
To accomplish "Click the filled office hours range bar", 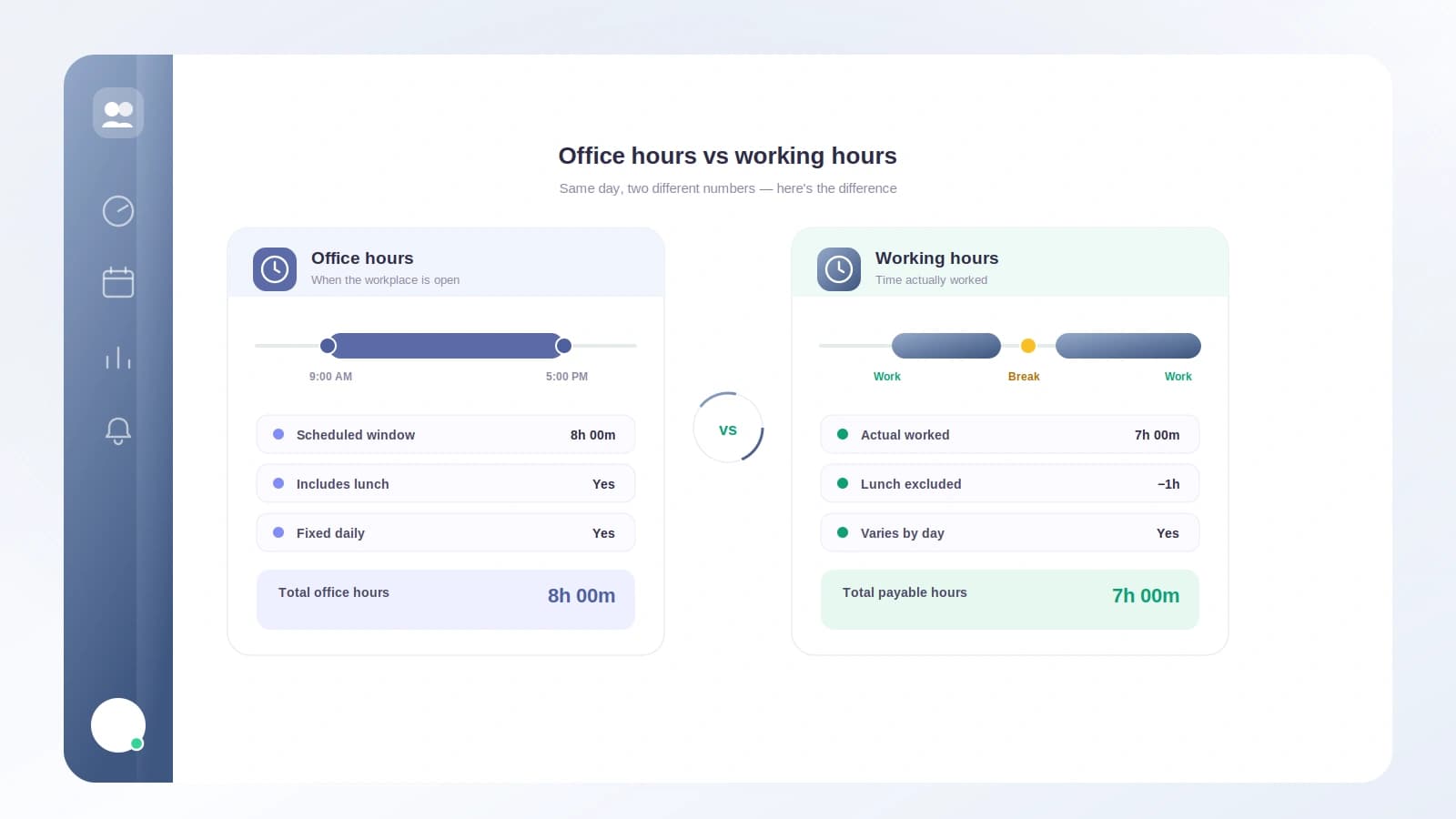I will click(x=446, y=346).
